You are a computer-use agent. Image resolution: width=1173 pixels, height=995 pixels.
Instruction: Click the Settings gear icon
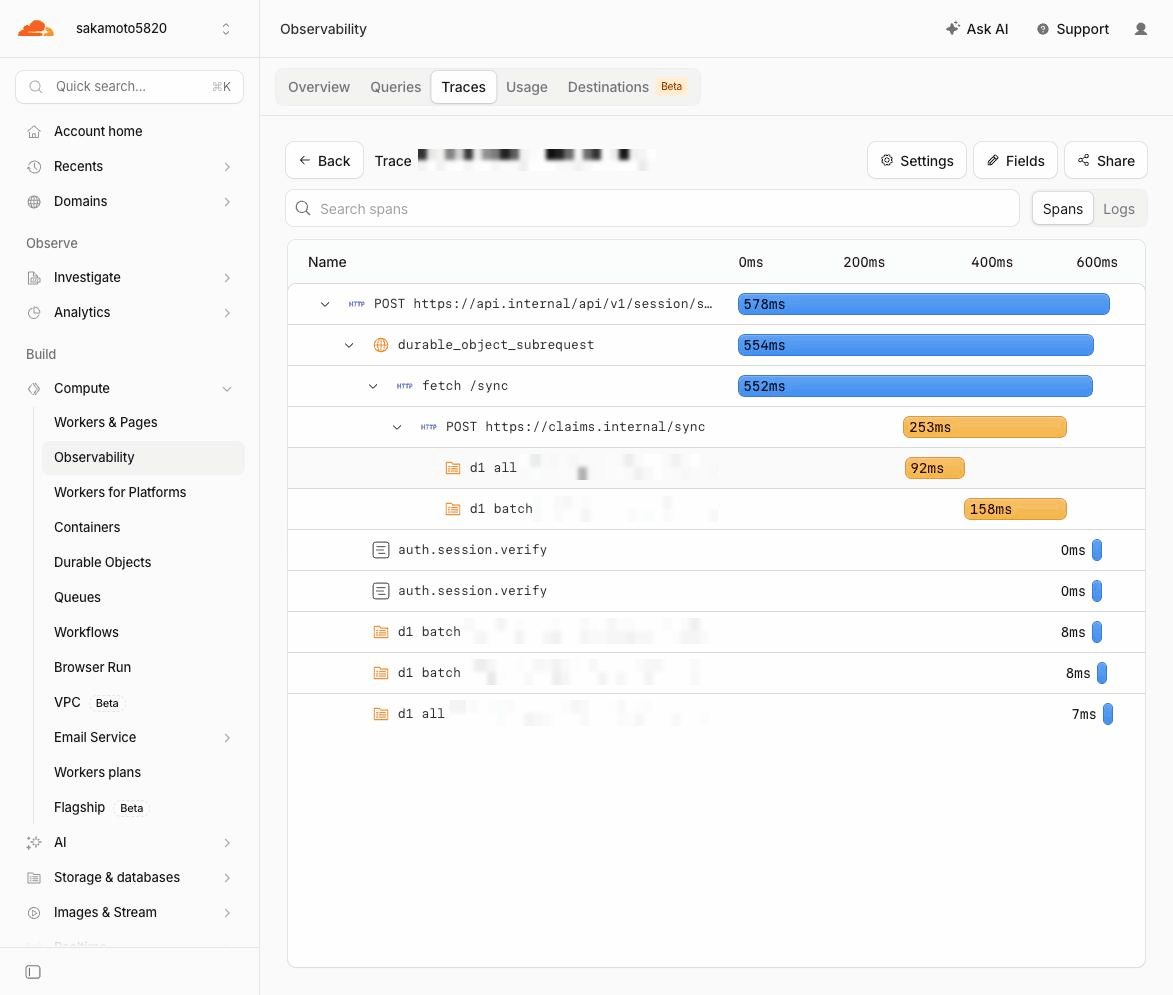pos(886,160)
